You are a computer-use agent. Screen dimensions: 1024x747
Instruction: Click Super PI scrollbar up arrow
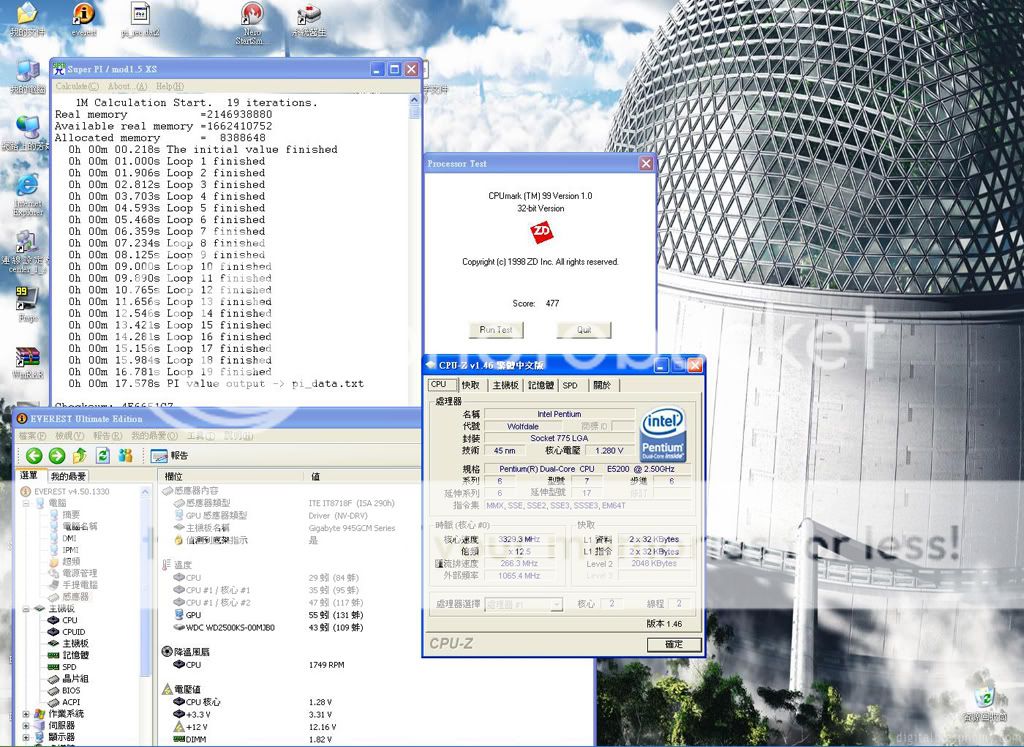pos(414,100)
